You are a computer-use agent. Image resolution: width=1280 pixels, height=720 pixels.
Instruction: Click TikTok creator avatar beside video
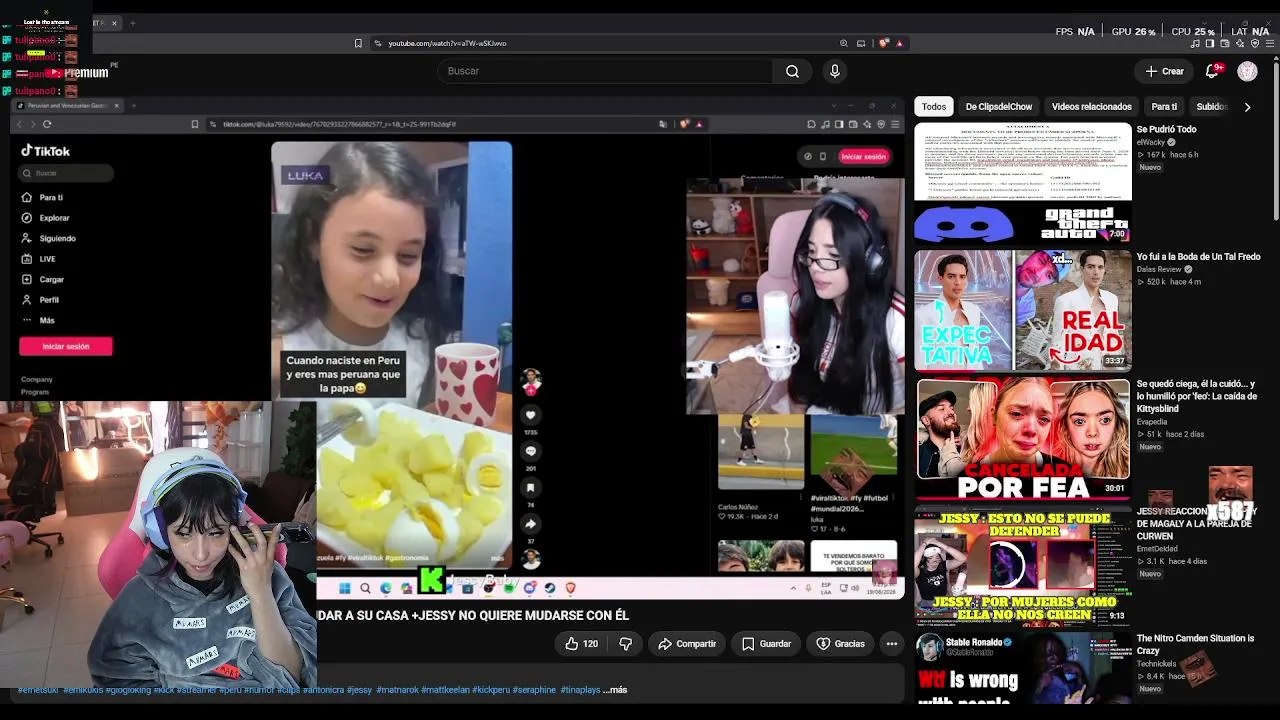click(x=531, y=379)
